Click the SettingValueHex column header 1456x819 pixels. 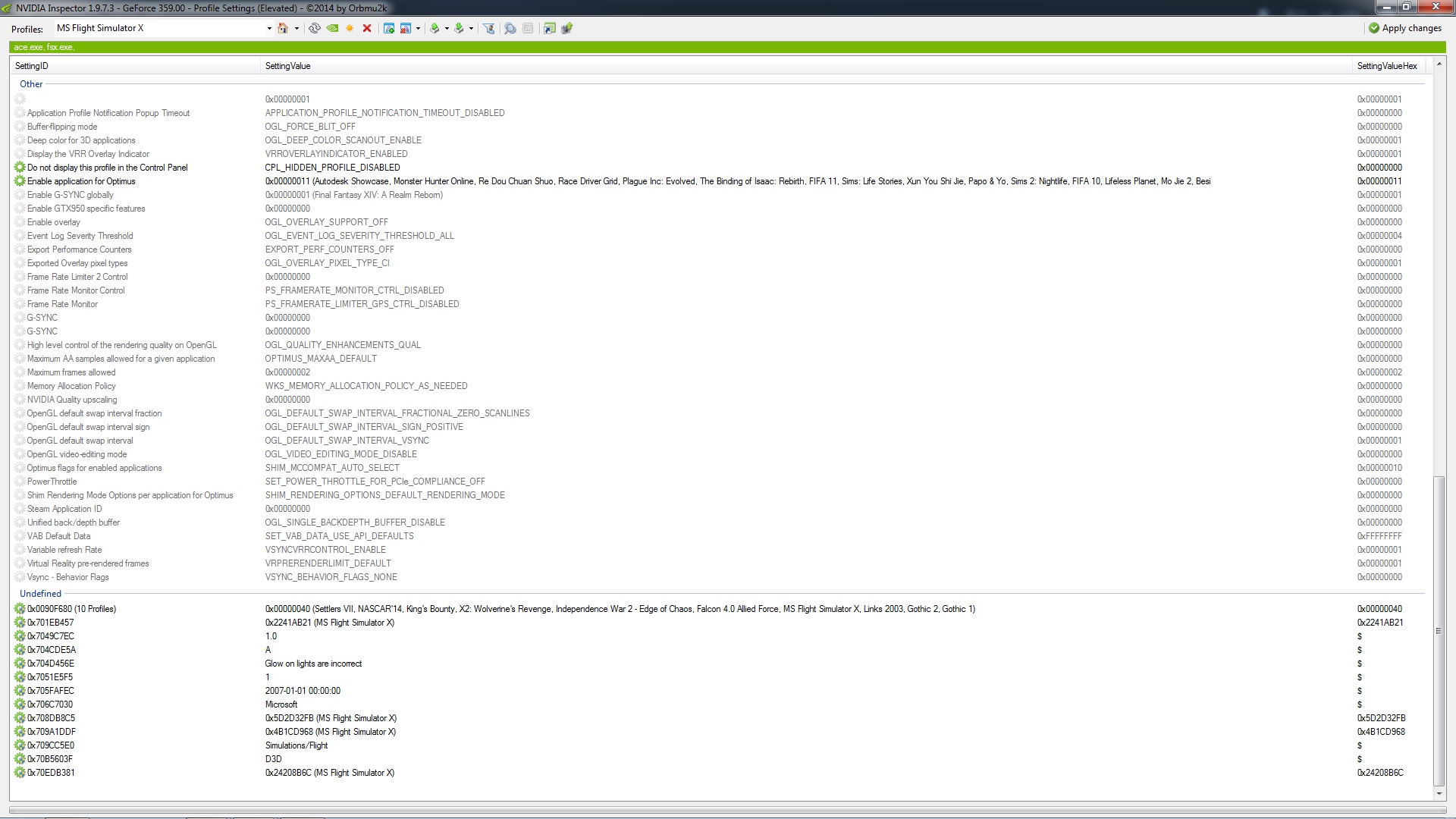pos(1386,66)
